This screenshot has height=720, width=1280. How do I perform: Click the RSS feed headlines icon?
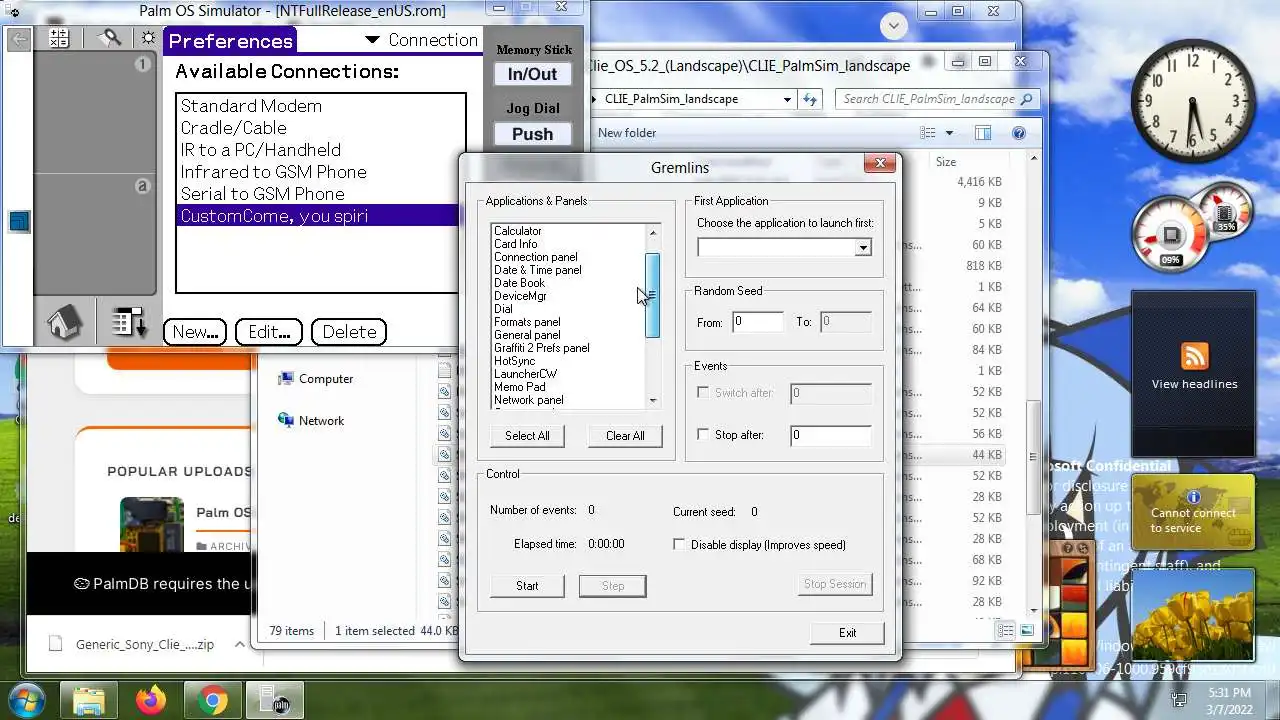1194,355
